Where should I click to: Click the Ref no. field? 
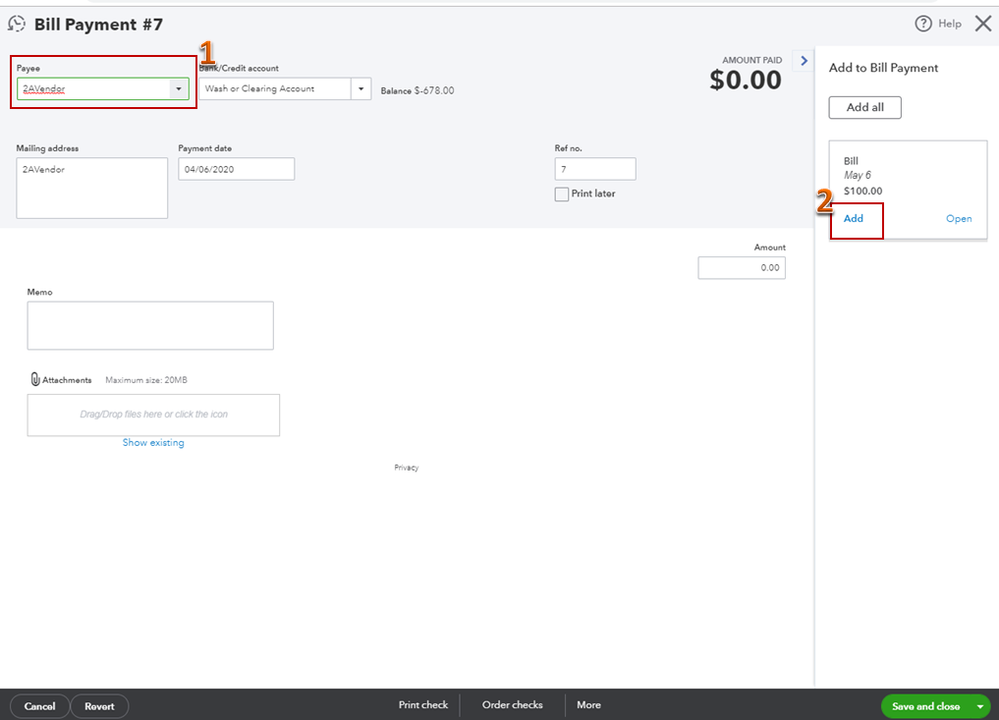(595, 169)
